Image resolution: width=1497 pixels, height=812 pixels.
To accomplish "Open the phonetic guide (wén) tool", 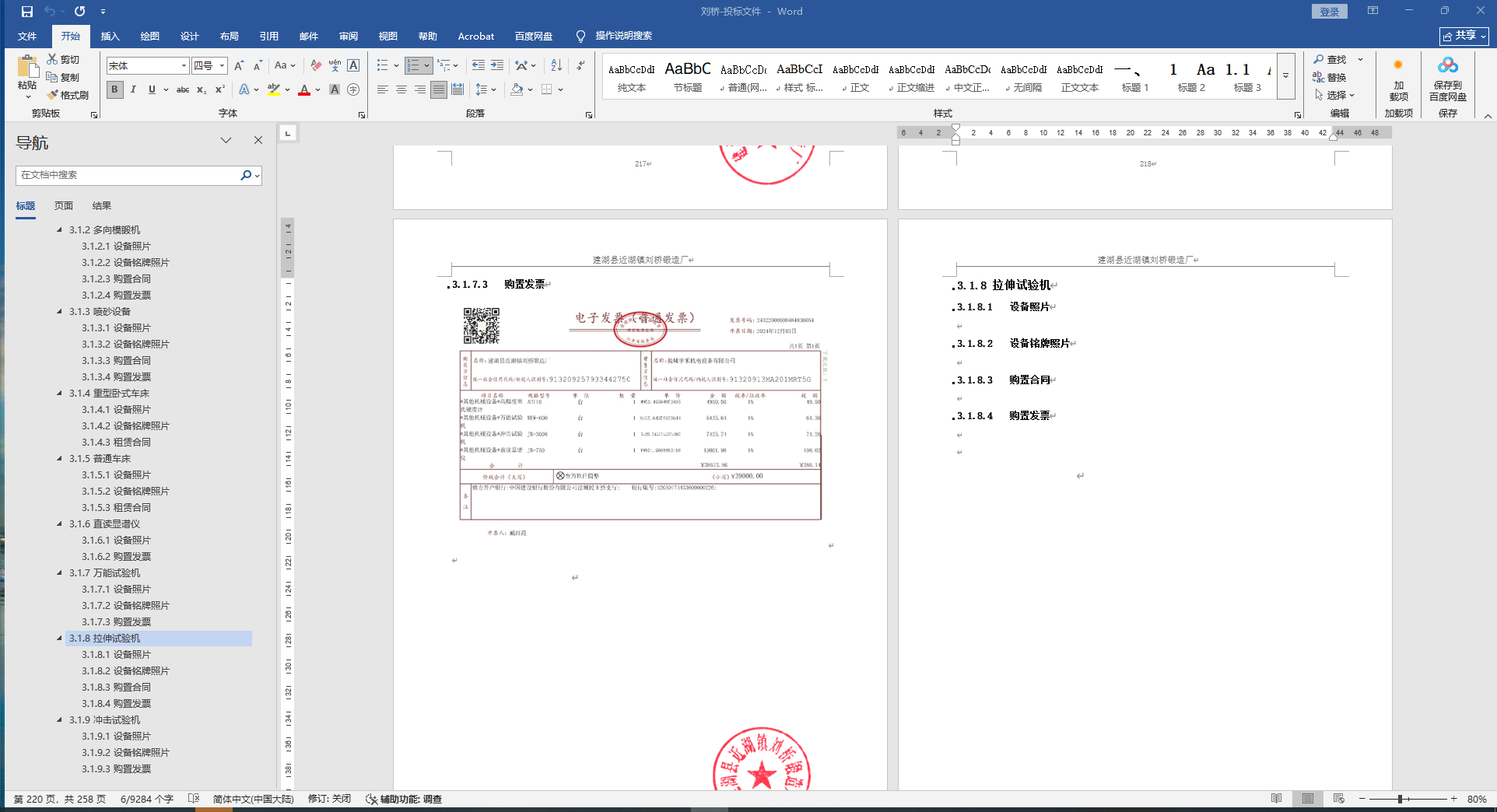I will click(335, 65).
